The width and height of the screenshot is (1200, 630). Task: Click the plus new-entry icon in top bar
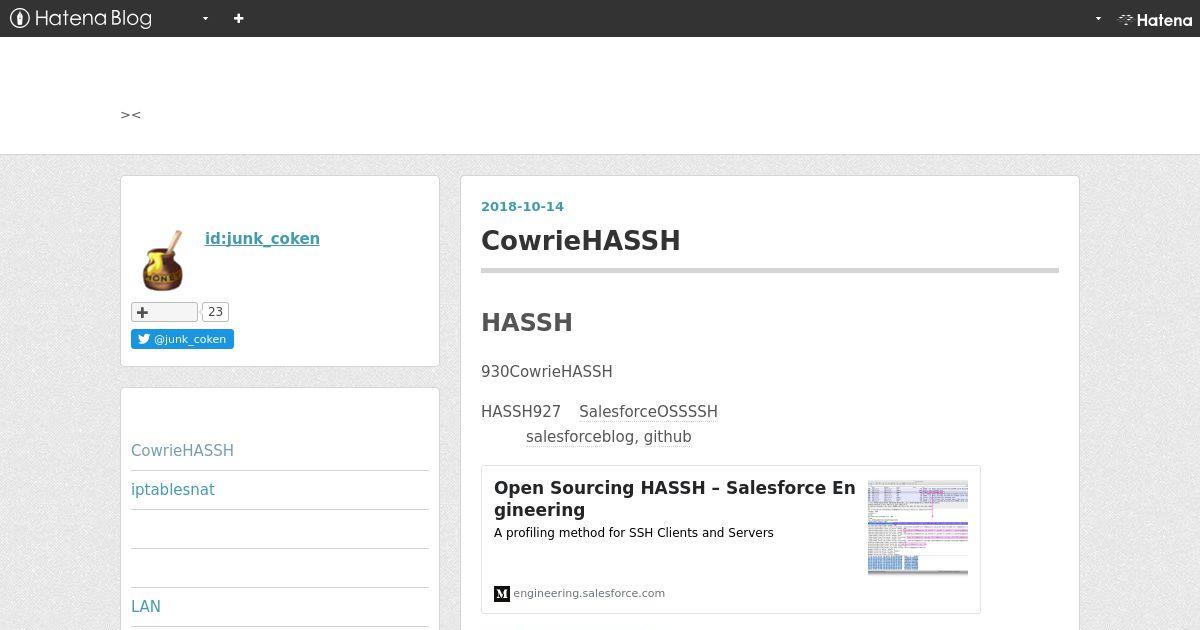(x=238, y=18)
